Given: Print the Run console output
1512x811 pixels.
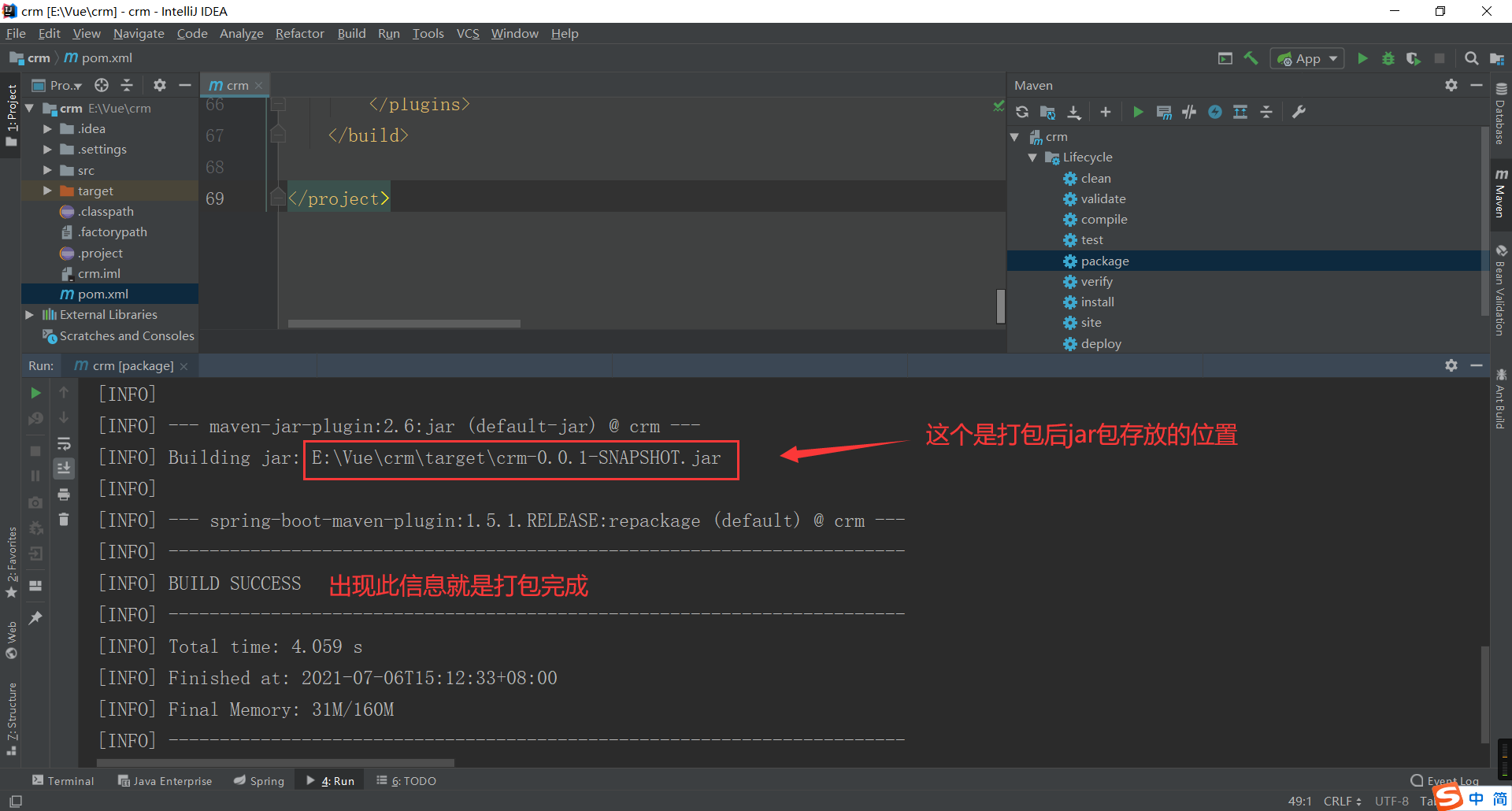Looking at the screenshot, I should tap(64, 494).
